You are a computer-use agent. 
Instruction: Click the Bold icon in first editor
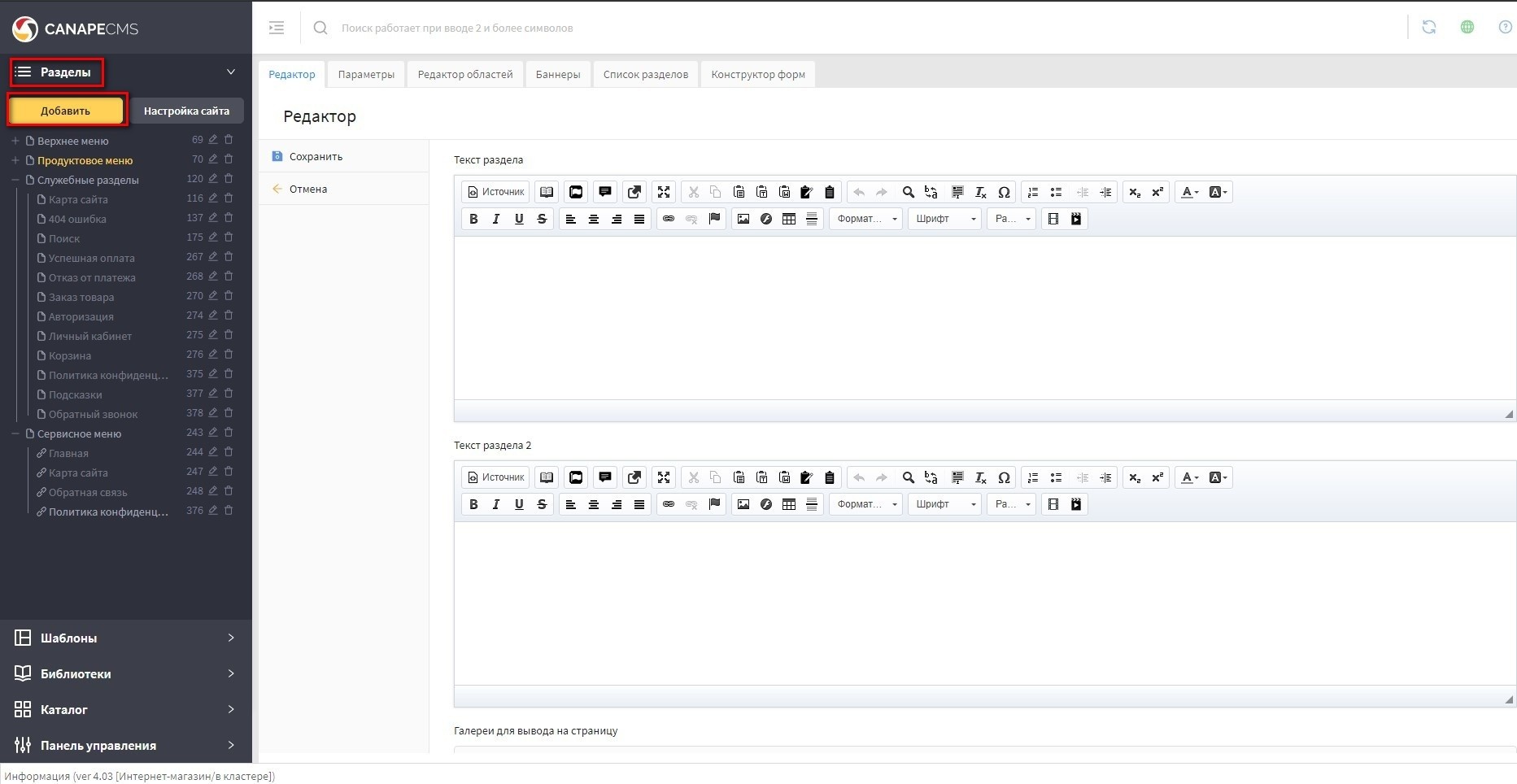pyautogui.click(x=473, y=219)
